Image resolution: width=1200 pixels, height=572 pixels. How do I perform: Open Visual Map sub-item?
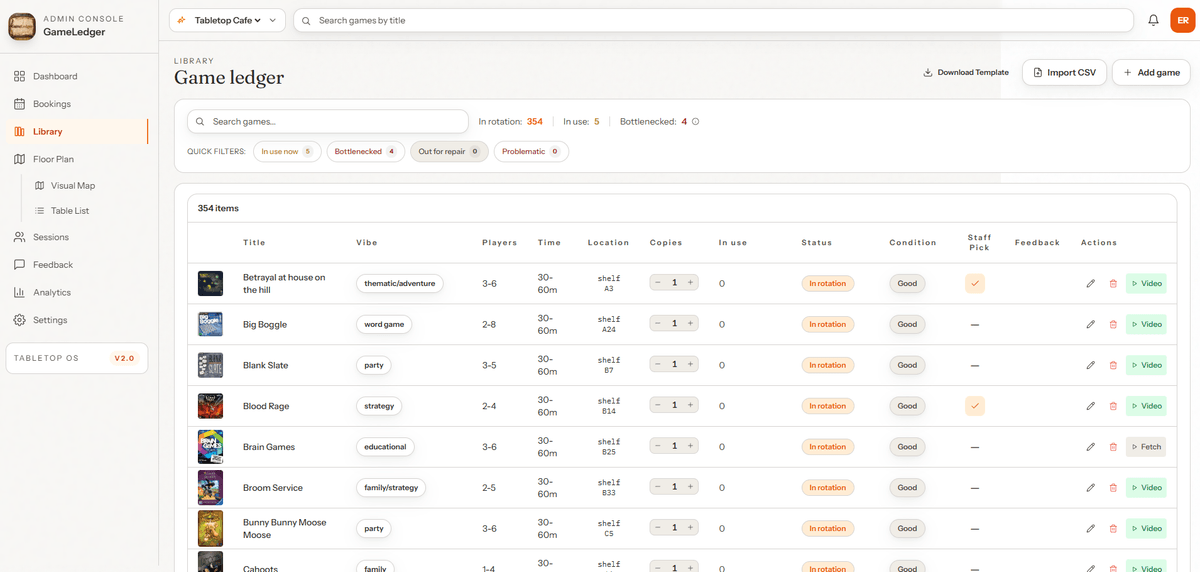tap(86, 186)
